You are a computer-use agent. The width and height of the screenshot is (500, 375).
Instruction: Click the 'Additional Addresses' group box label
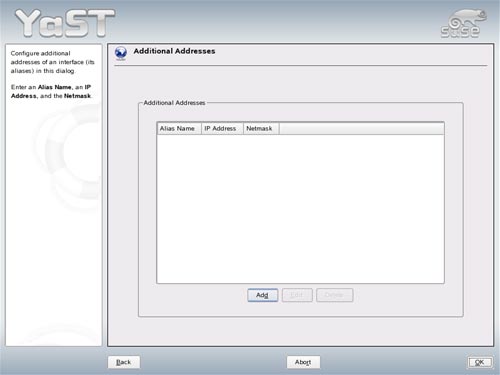pyautogui.click(x=174, y=103)
